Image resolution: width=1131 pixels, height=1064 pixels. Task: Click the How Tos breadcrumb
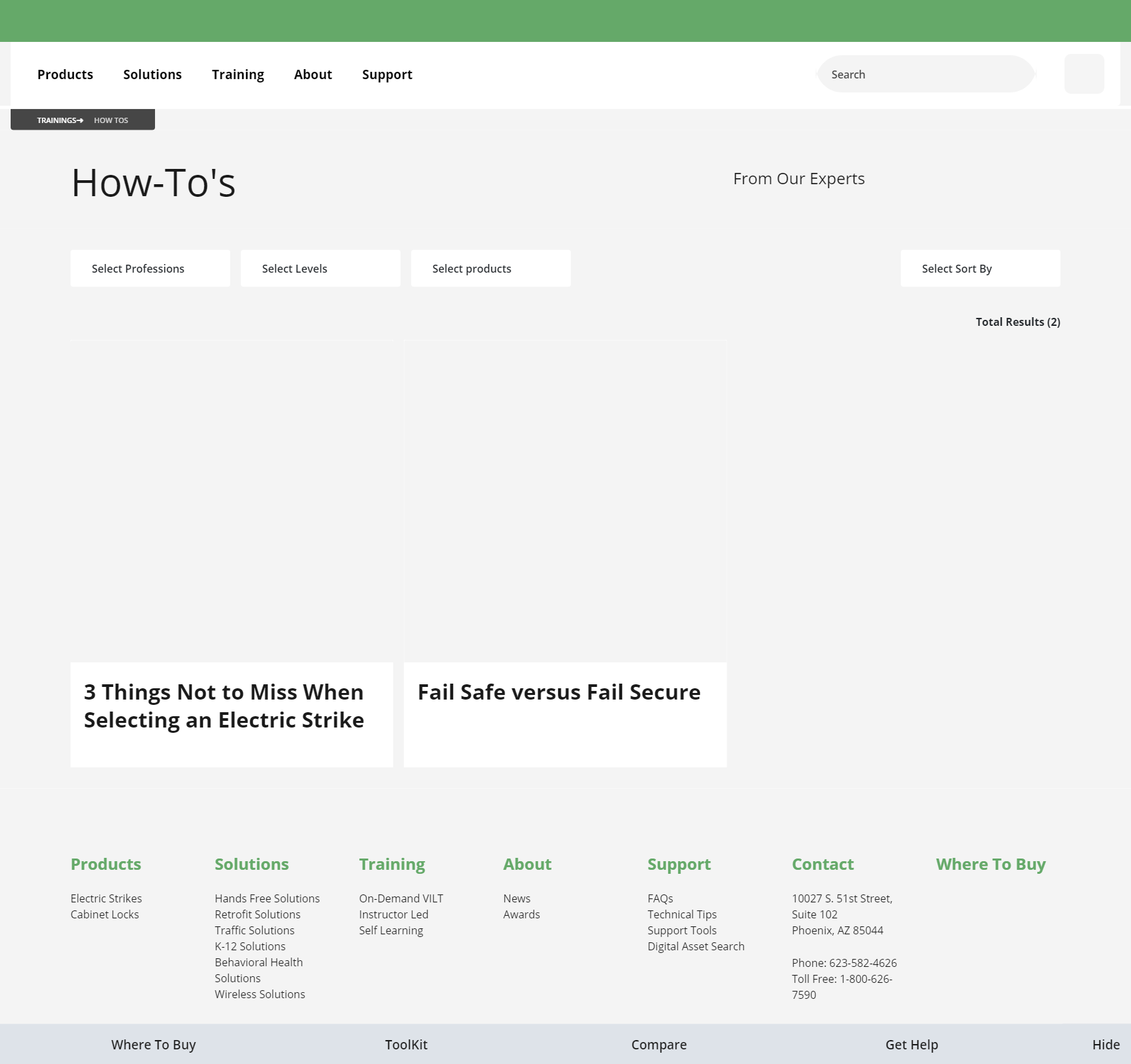(111, 120)
